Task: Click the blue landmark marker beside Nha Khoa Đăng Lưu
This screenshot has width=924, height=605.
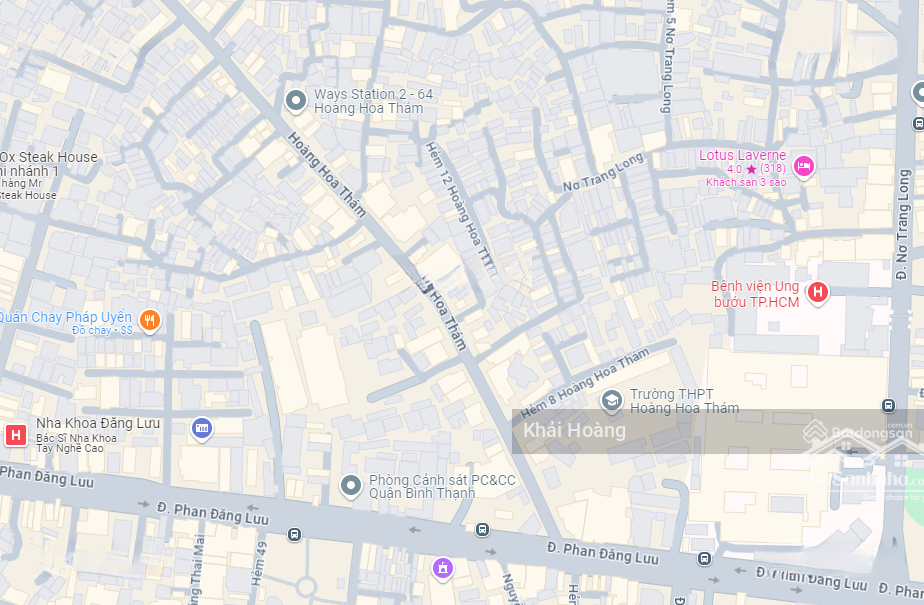Action: click(202, 429)
